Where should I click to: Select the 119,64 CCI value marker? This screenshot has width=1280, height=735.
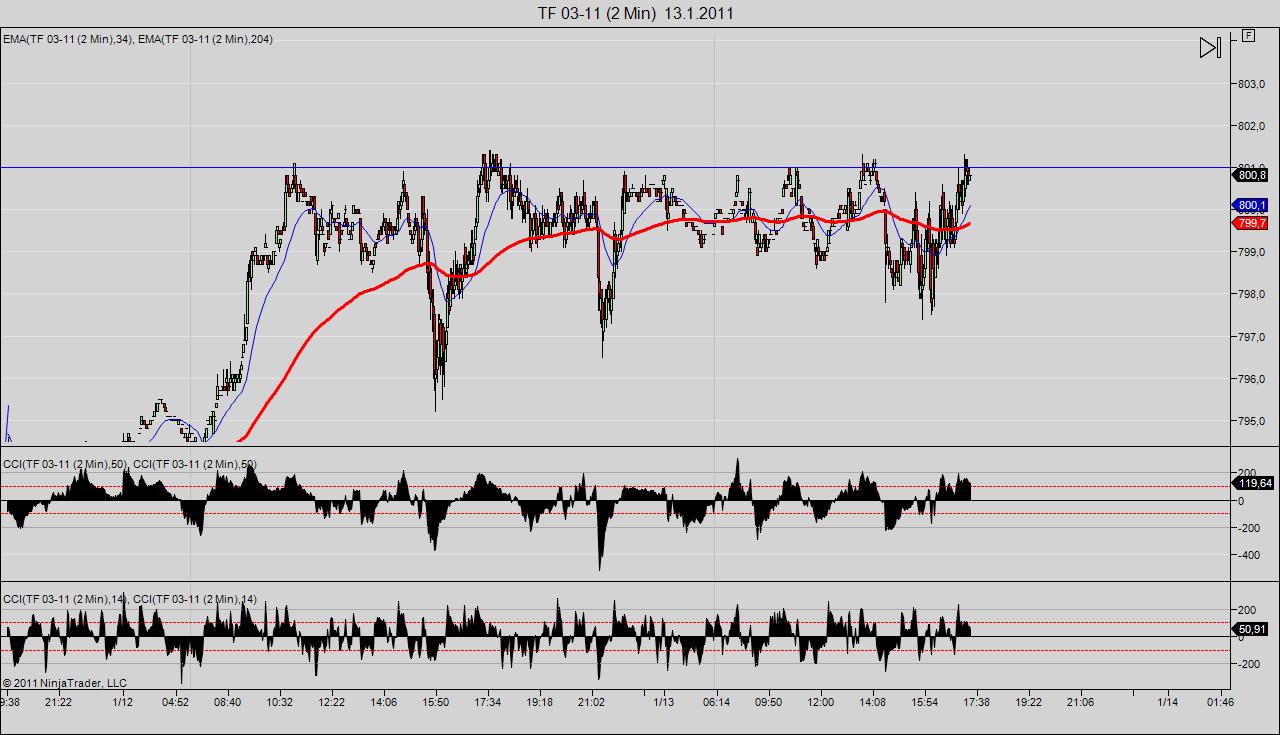(1254, 483)
